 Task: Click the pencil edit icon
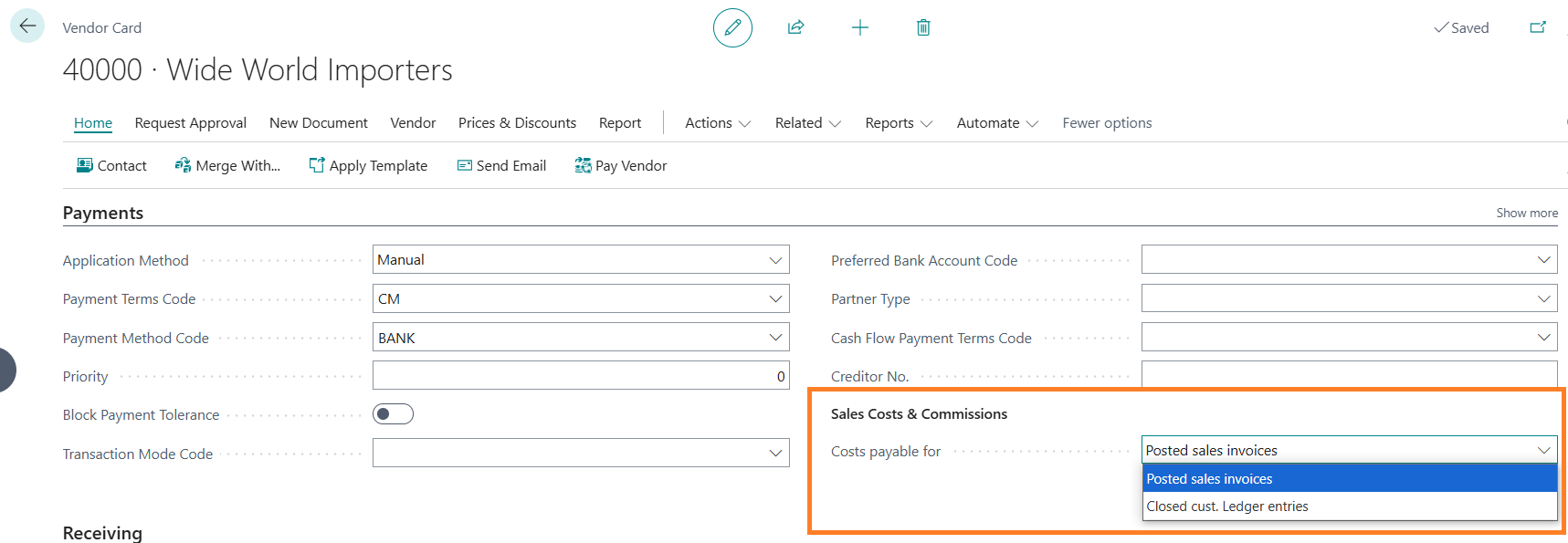point(732,27)
